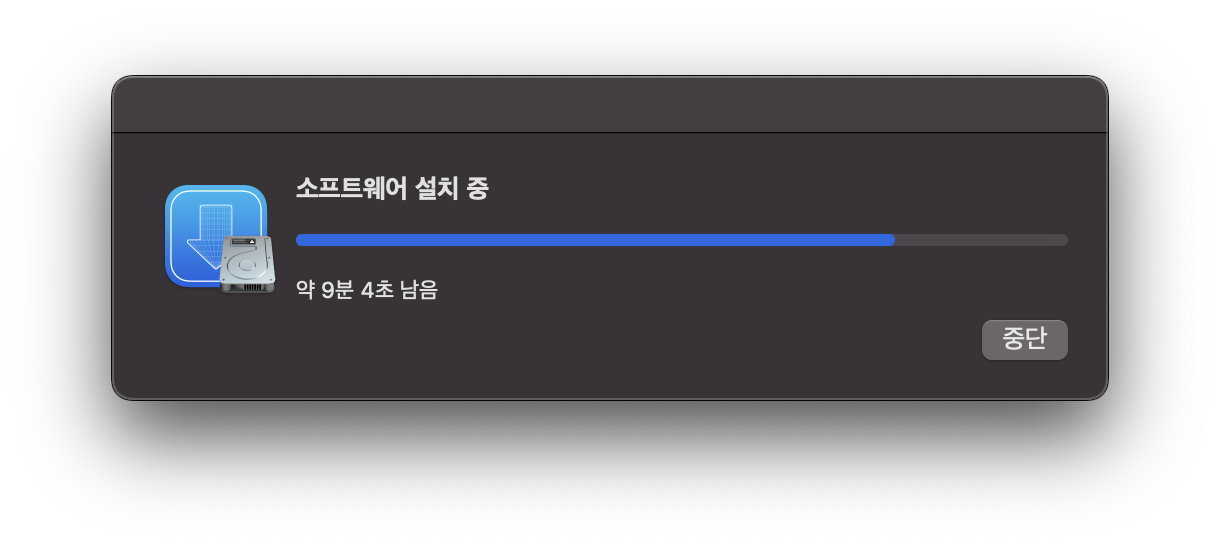Click the rounded blue border of installer icon
The height and width of the screenshot is (548, 1220).
point(168,237)
